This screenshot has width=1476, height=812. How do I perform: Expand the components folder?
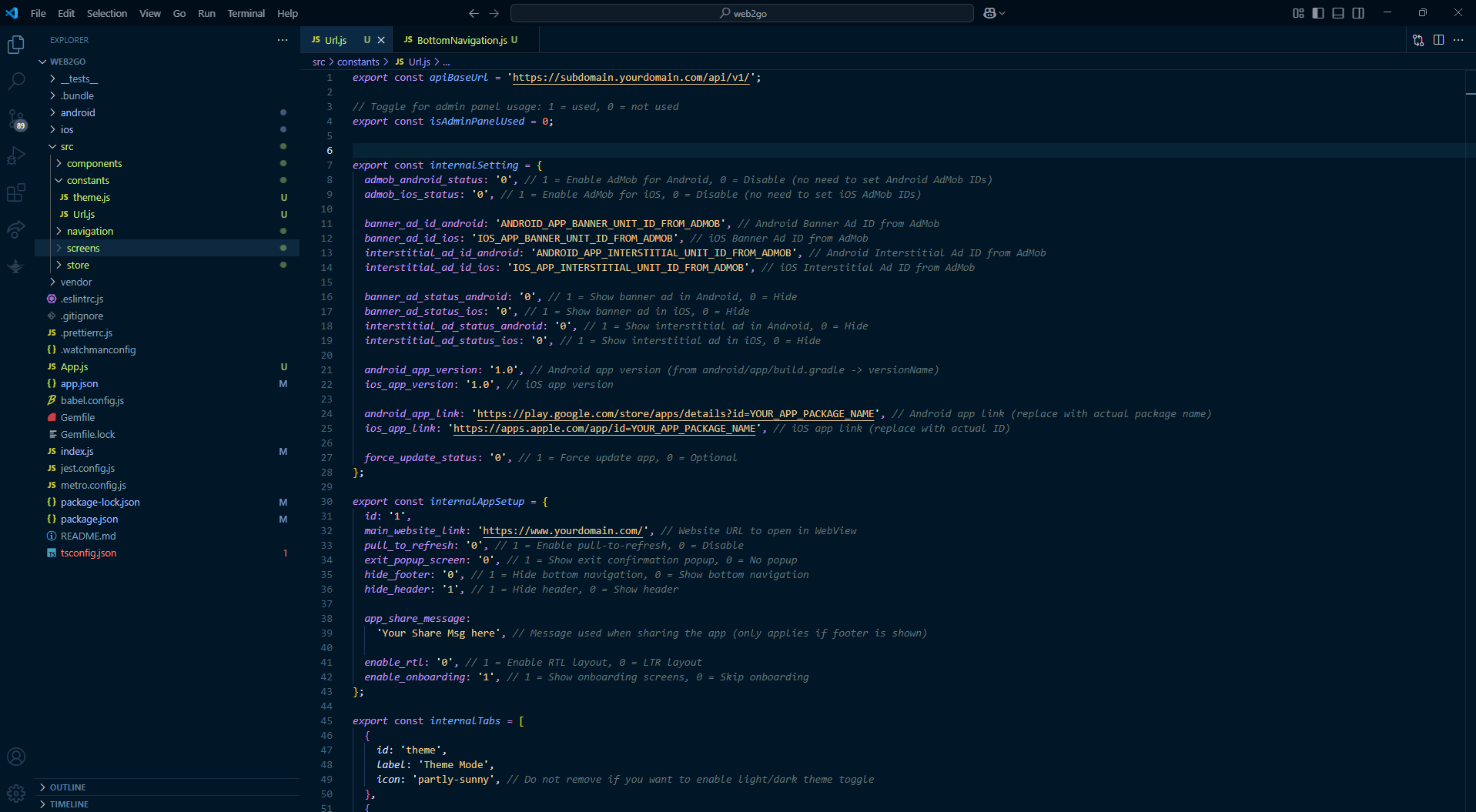(94, 163)
